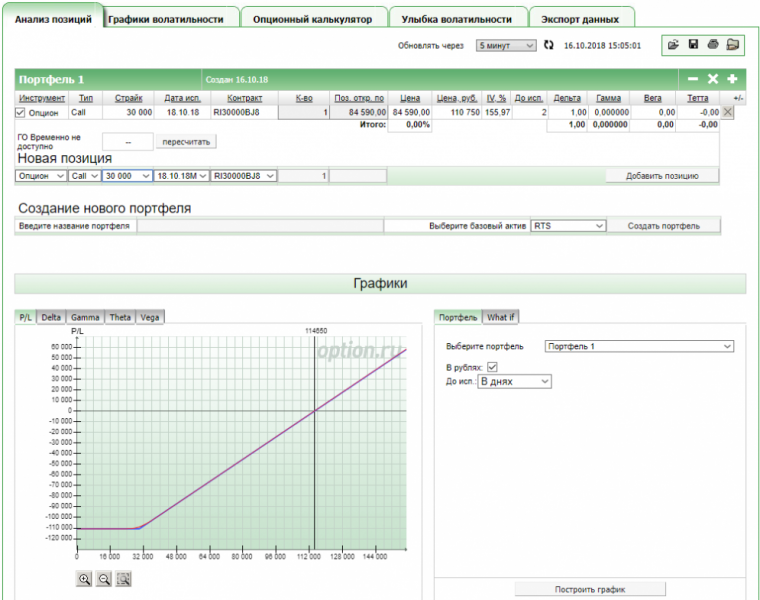Sort by Страйк column header
Viewport: 760px width, 600px height.
pyautogui.click(x=128, y=98)
